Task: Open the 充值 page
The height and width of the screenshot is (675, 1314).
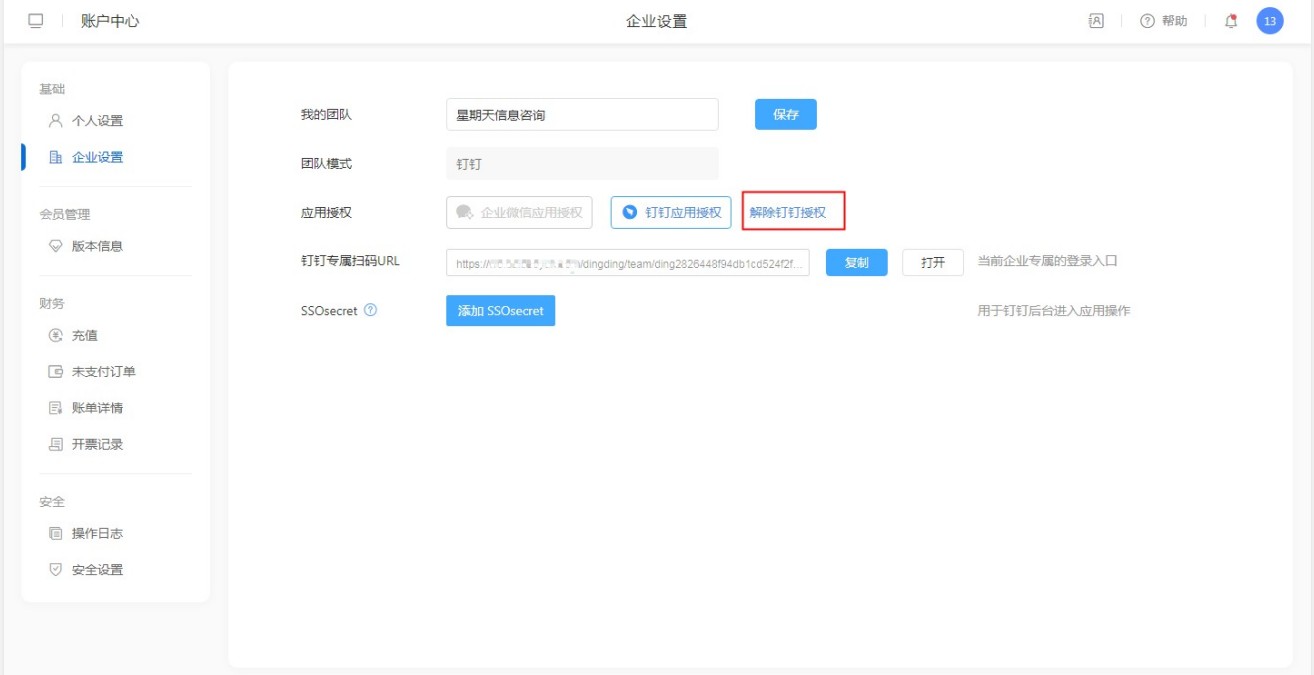Action: 85,335
